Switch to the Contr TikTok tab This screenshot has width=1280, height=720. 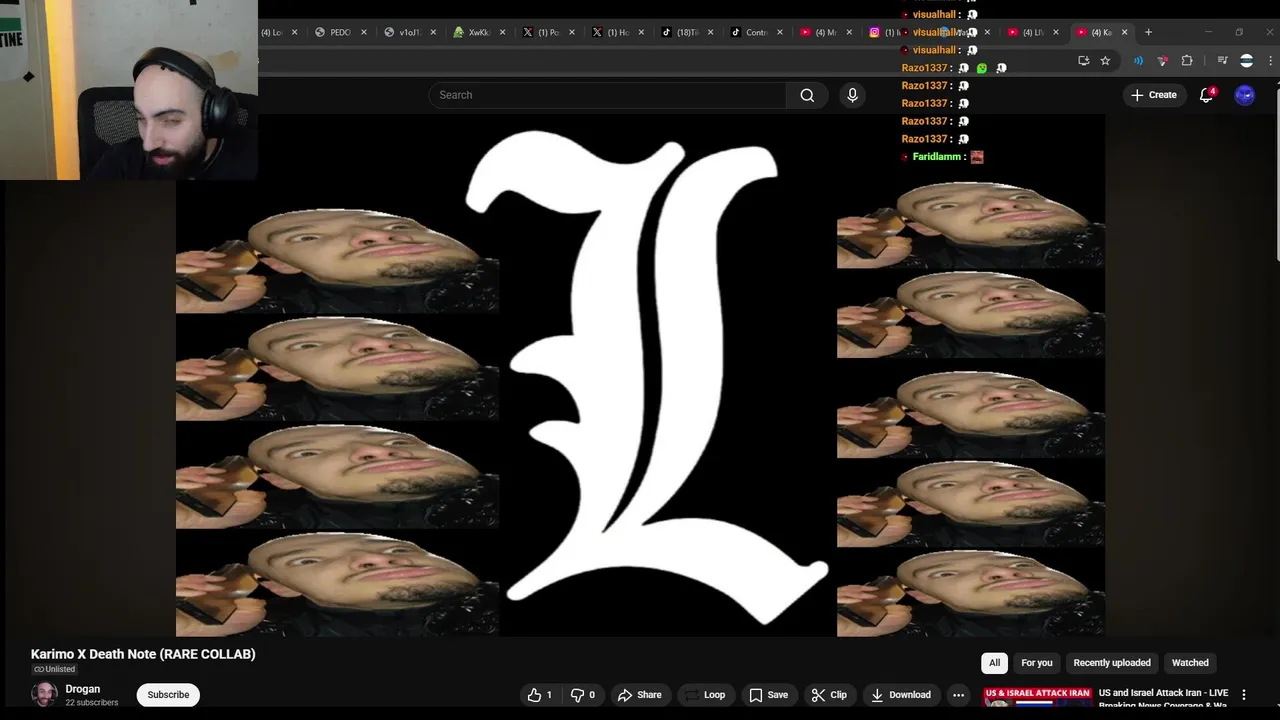pyautogui.click(x=756, y=32)
